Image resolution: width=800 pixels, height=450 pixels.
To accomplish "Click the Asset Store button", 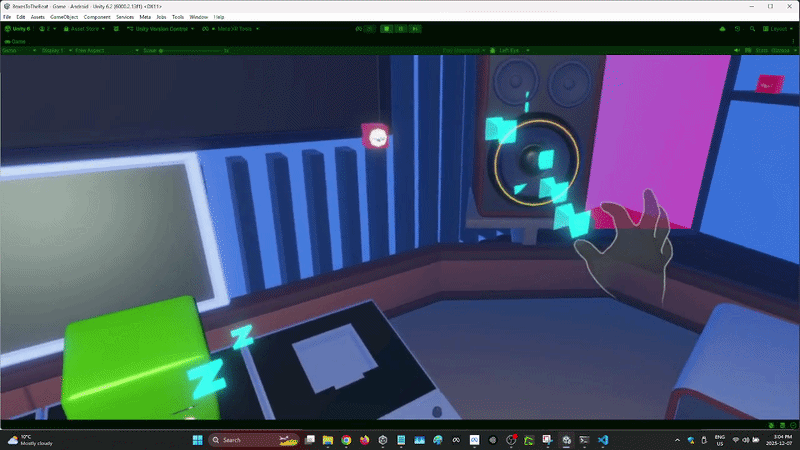I will [x=82, y=29].
